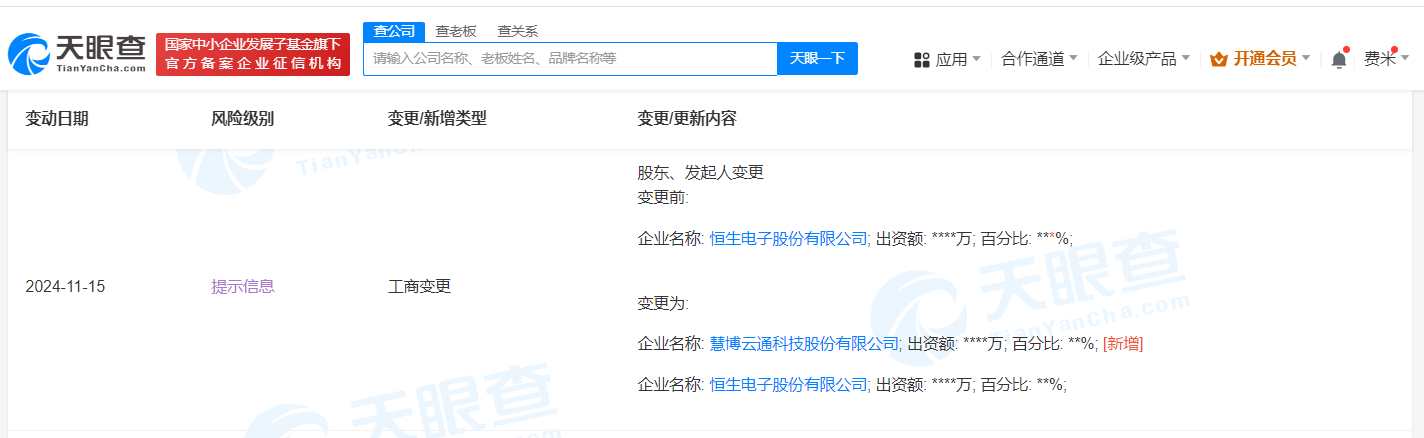Click the red [新增] tag
The height and width of the screenshot is (438, 1424).
tap(1123, 343)
